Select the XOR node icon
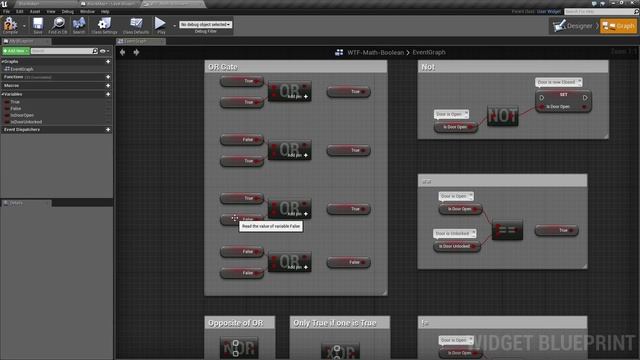Image resolution: width=640 pixels, height=360 pixels. pyautogui.click(x=340, y=352)
